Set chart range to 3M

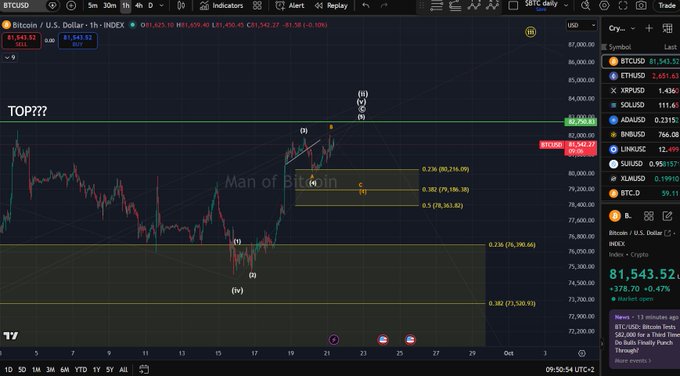click(x=51, y=369)
